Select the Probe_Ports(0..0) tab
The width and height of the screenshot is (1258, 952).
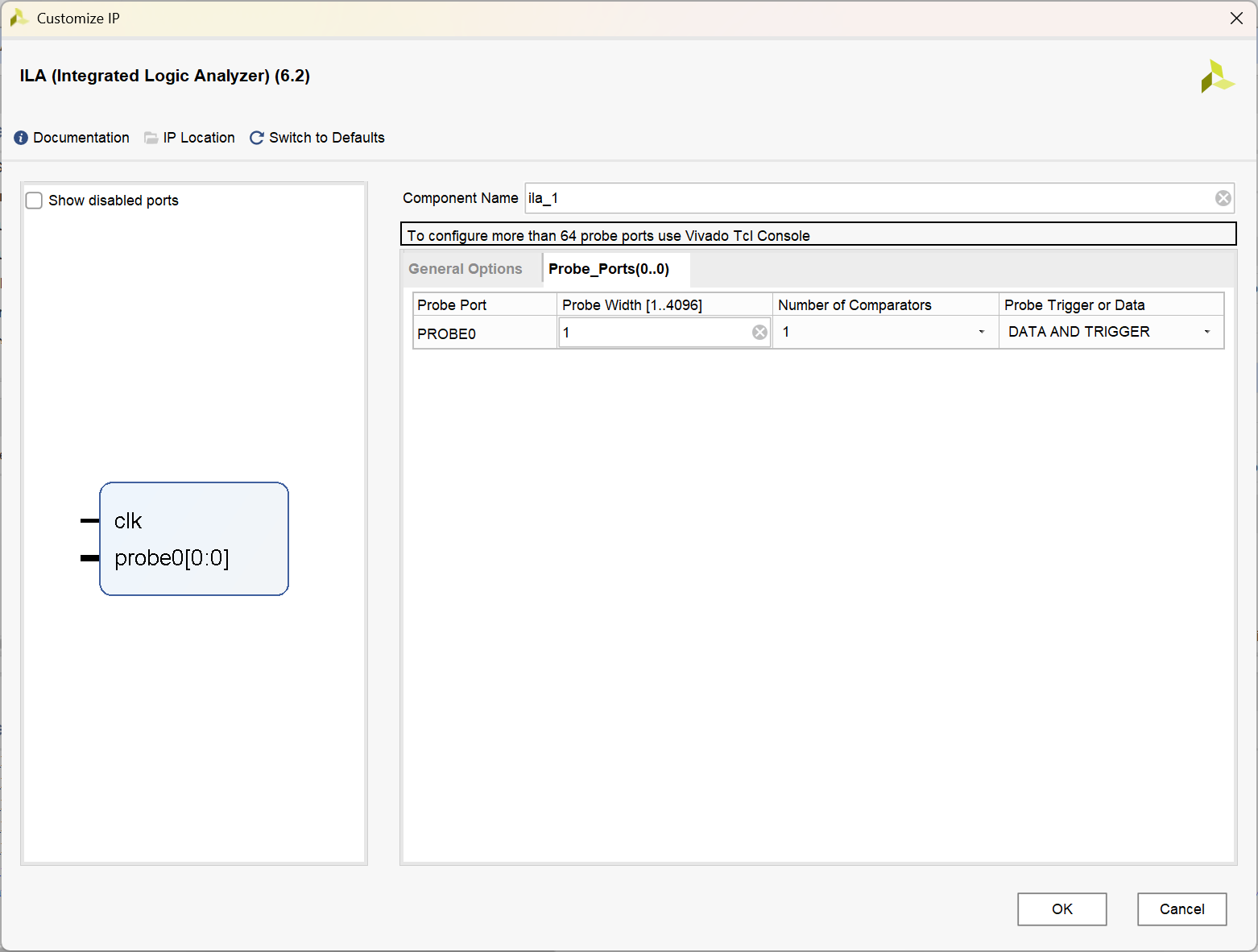609,269
